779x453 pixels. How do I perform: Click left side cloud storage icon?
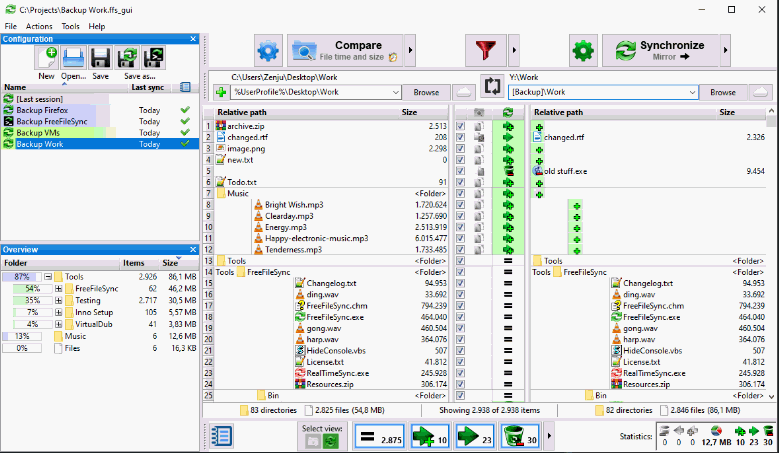[464, 92]
